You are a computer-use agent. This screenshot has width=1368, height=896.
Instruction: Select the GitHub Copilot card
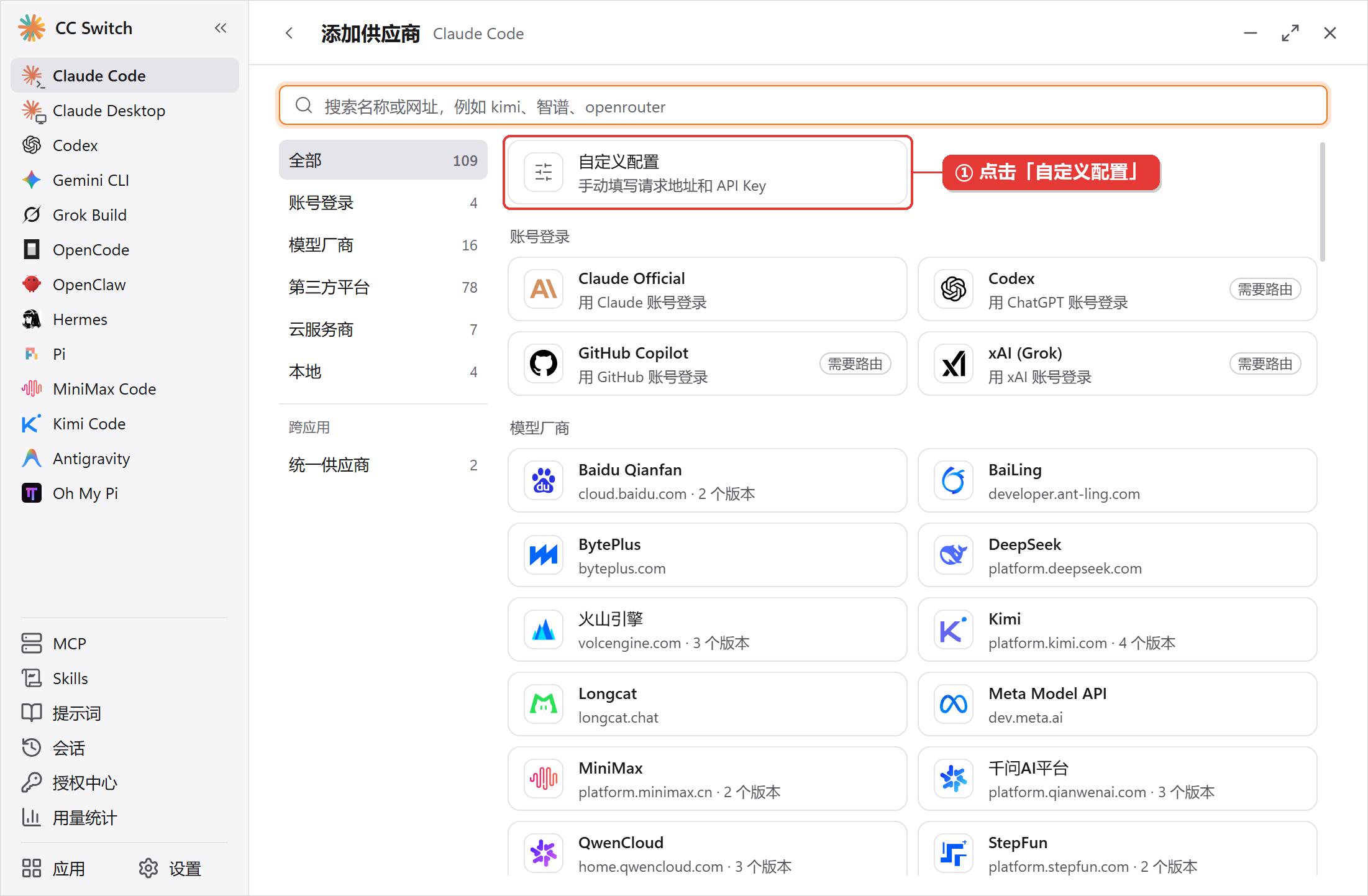click(708, 364)
